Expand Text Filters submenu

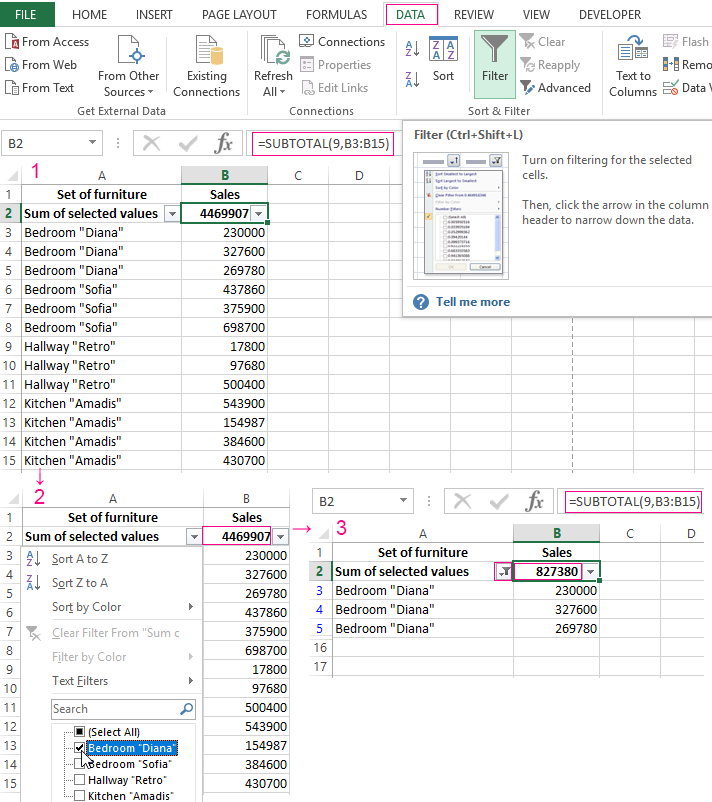[x=110, y=681]
